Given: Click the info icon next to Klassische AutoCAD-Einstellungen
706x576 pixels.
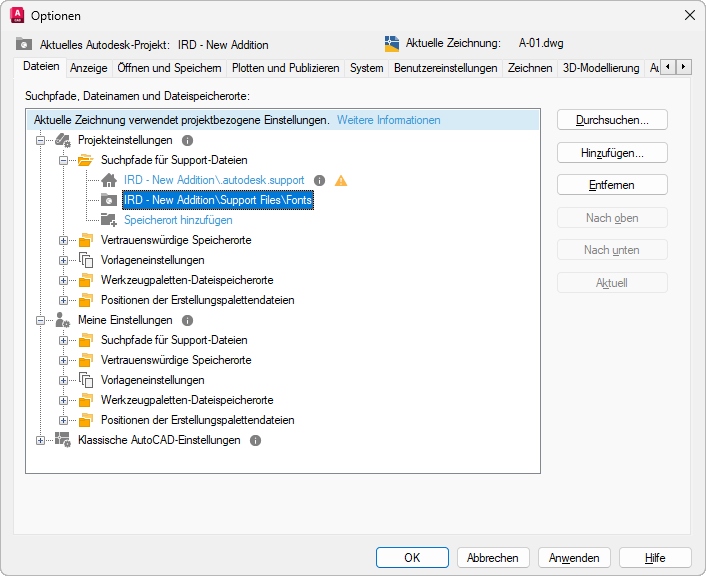Looking at the screenshot, I should tap(255, 440).
